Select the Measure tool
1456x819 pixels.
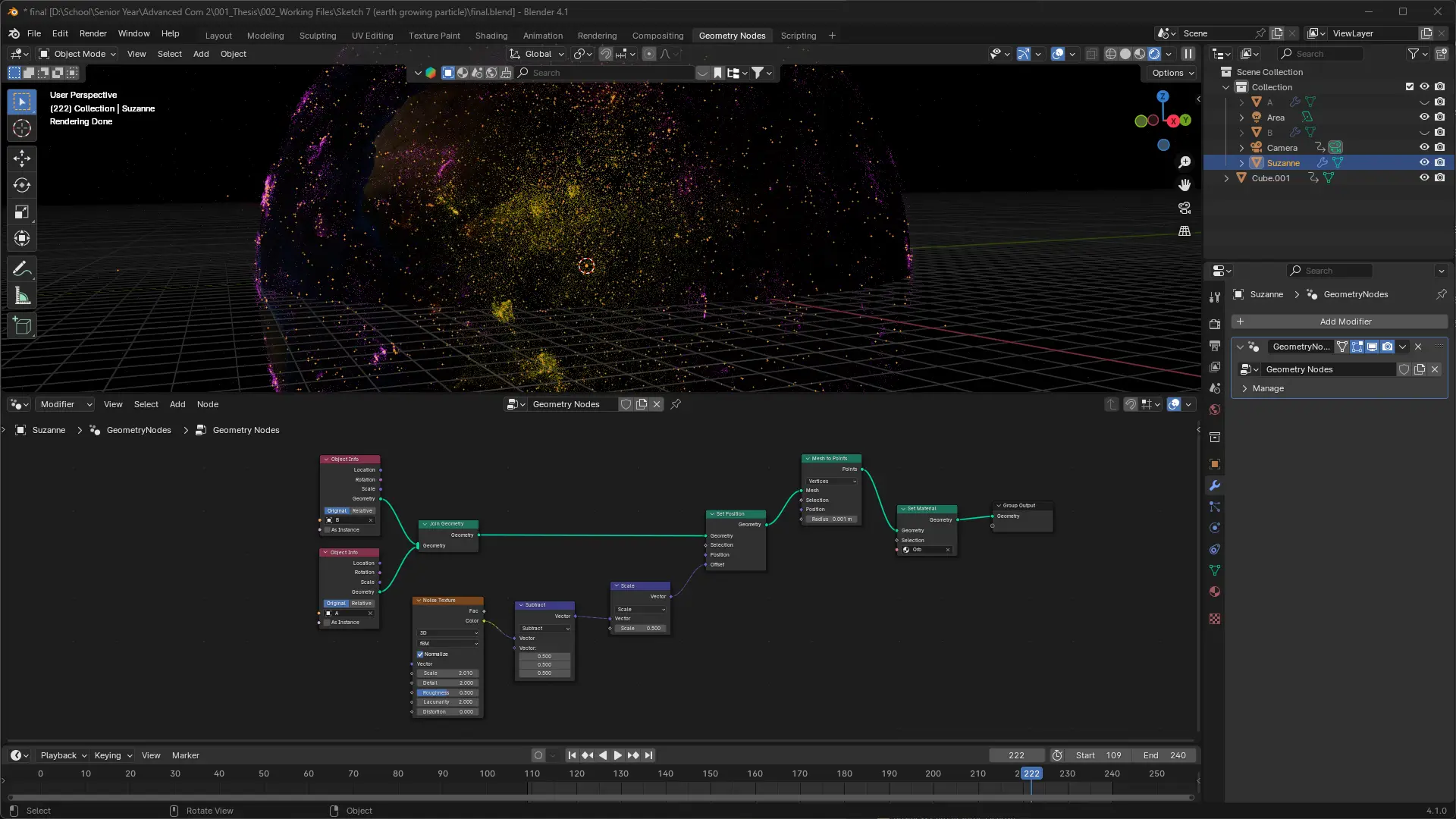pyautogui.click(x=22, y=297)
